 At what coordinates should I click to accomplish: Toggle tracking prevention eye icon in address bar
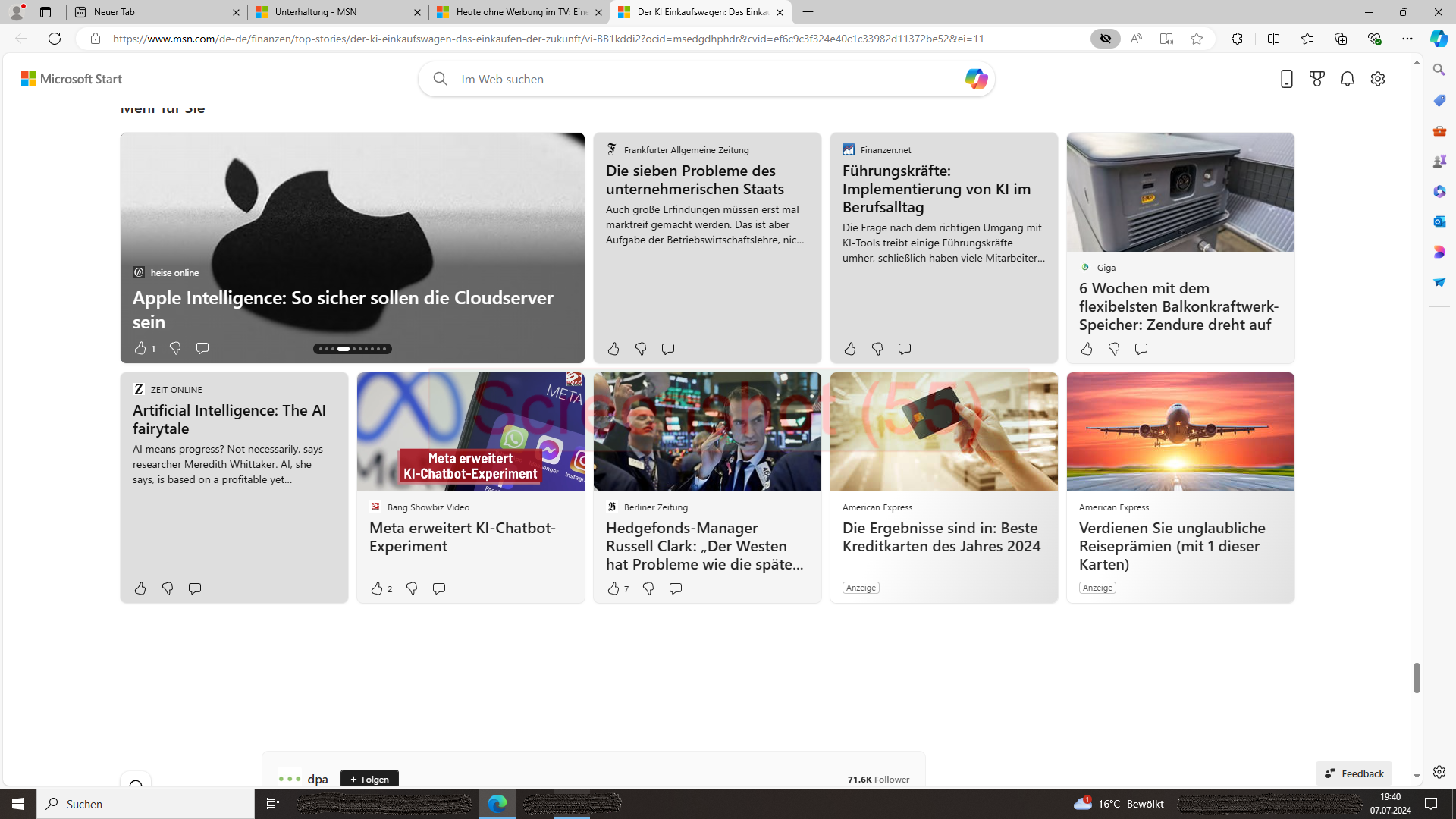click(x=1105, y=39)
